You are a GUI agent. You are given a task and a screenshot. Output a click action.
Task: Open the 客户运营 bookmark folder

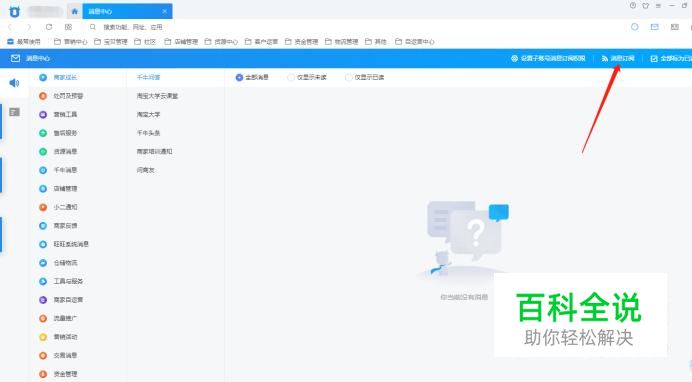tap(261, 42)
